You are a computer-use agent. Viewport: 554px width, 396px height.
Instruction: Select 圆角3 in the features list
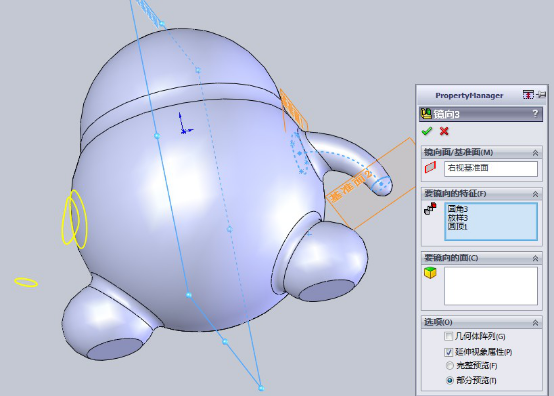point(458,209)
